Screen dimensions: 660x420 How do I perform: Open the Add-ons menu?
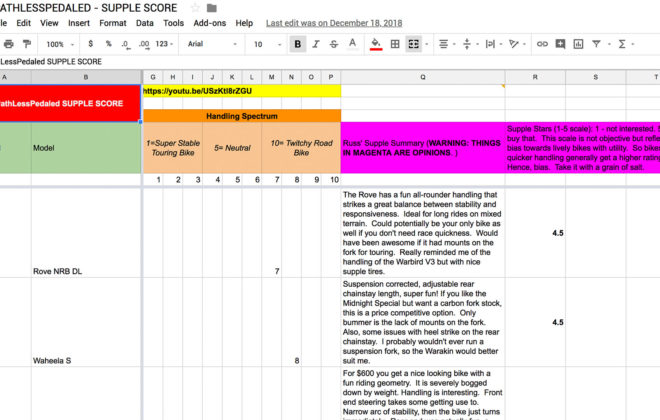[209, 22]
